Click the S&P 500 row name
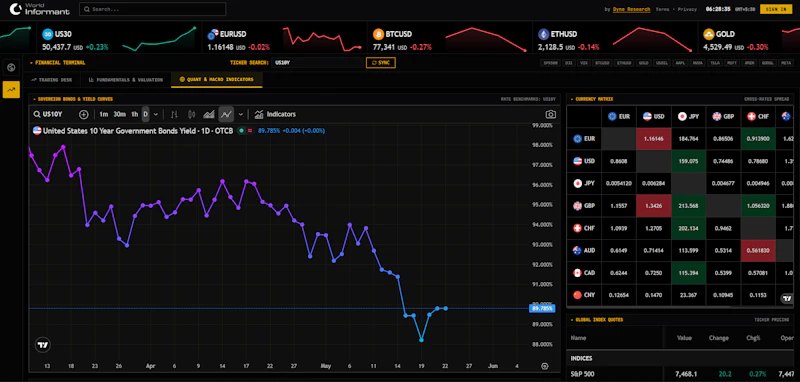The image size is (800, 382). 582,374
